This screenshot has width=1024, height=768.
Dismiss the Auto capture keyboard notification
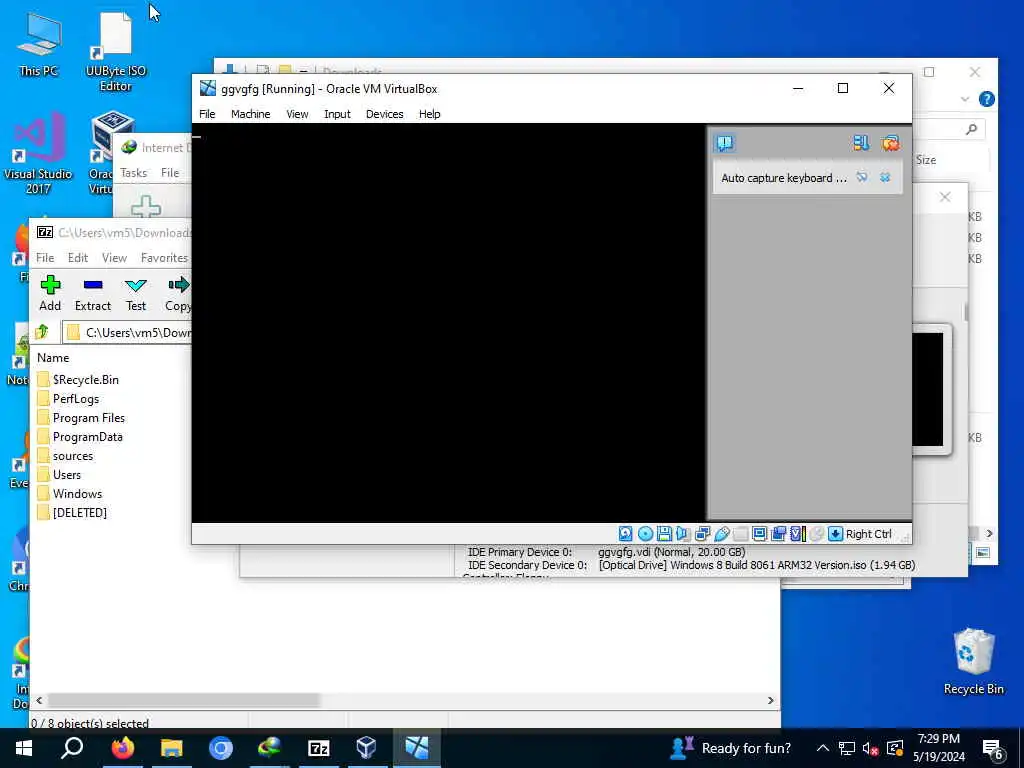(x=885, y=177)
